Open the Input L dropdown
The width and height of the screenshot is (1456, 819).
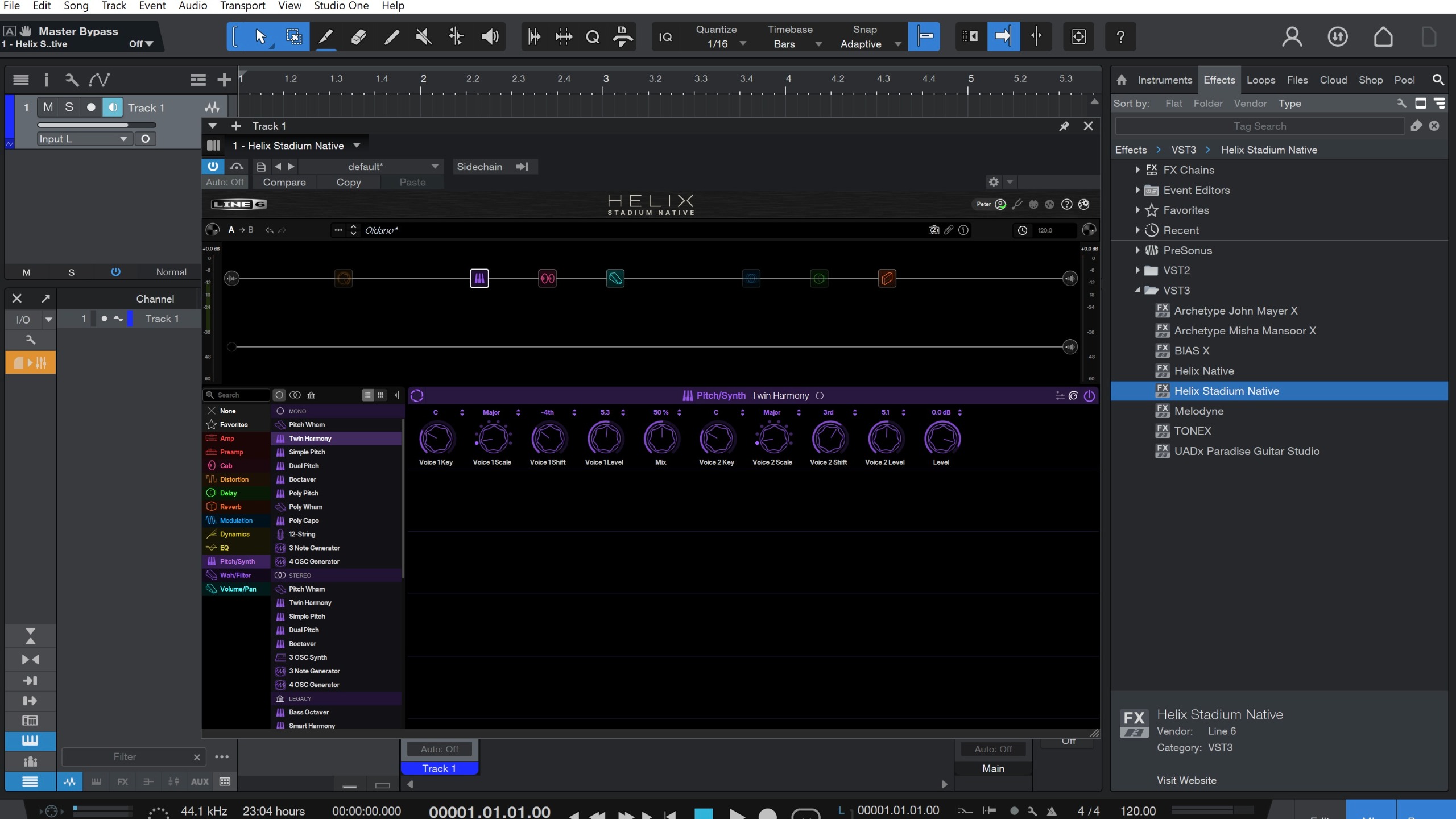tap(84, 139)
